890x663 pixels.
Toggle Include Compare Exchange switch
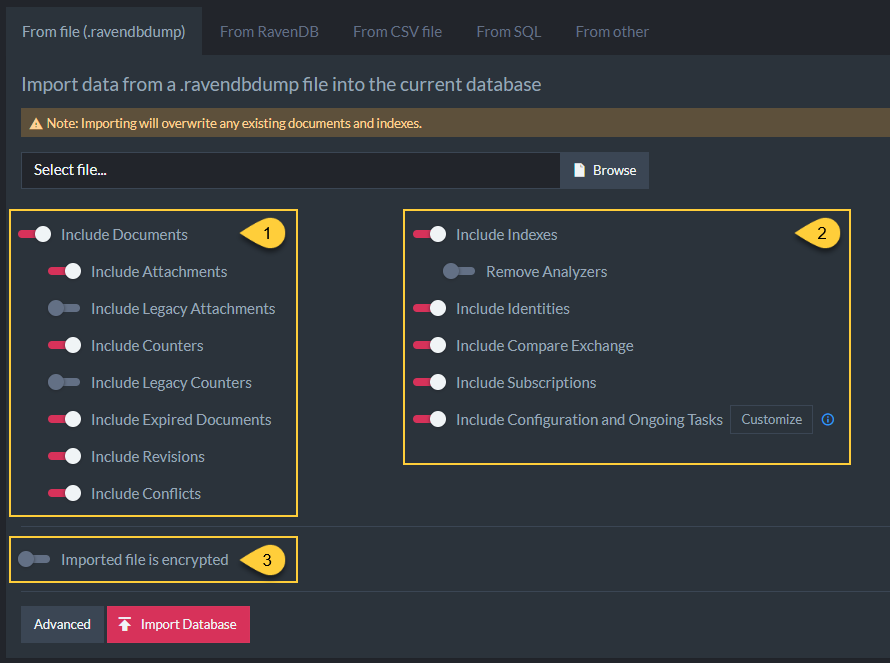click(x=430, y=345)
